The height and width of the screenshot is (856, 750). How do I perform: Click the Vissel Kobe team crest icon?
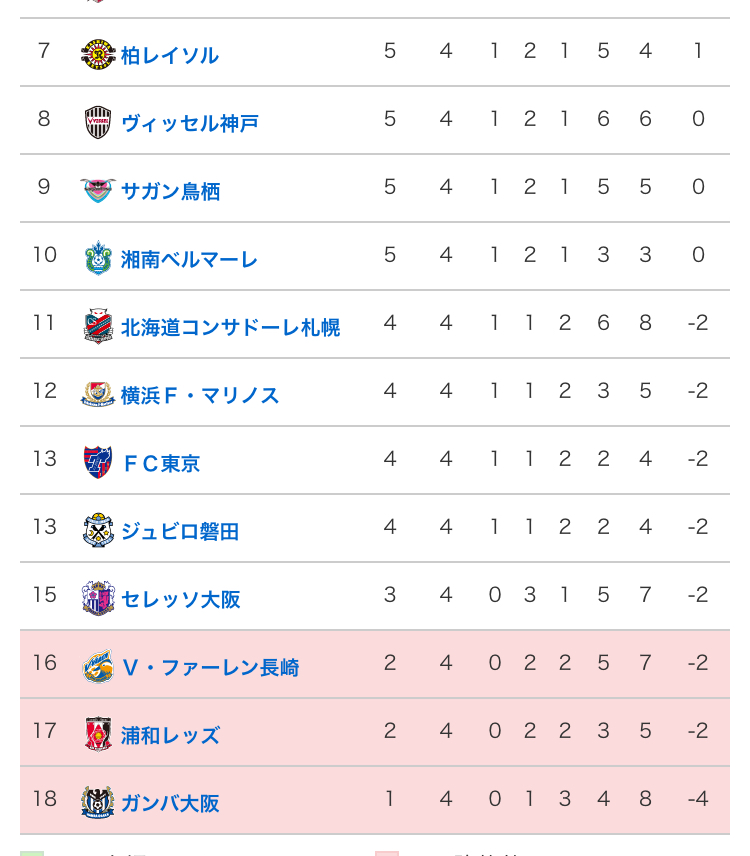(98, 122)
